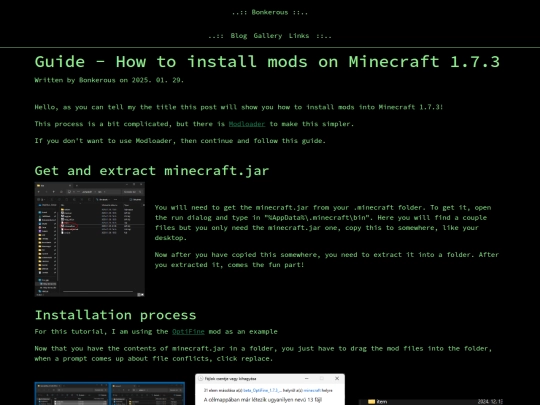Click the 'Installation process' heading
This screenshot has height=405, width=540.
[115, 315]
